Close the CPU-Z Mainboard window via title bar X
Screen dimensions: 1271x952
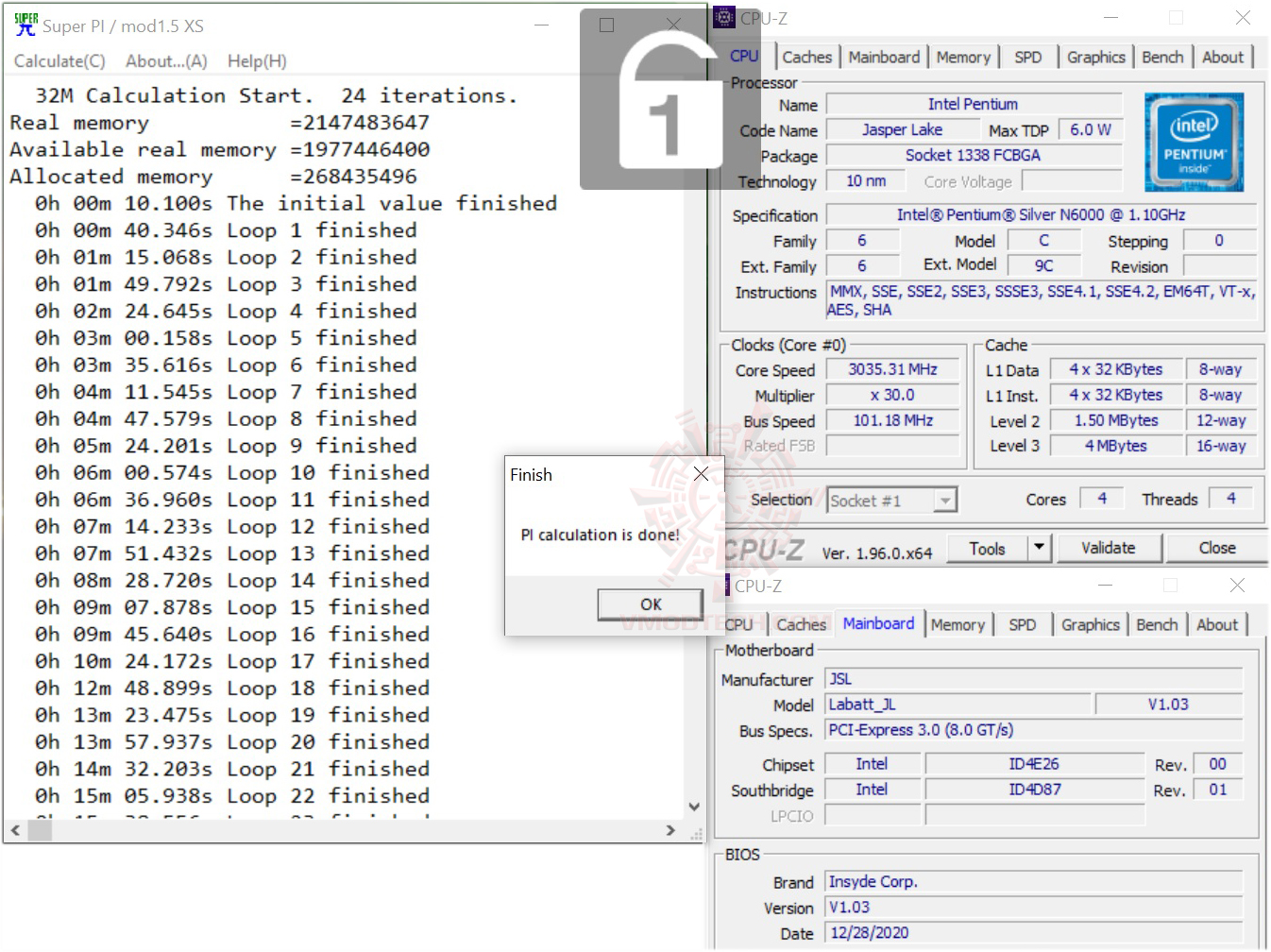pos(1237,586)
